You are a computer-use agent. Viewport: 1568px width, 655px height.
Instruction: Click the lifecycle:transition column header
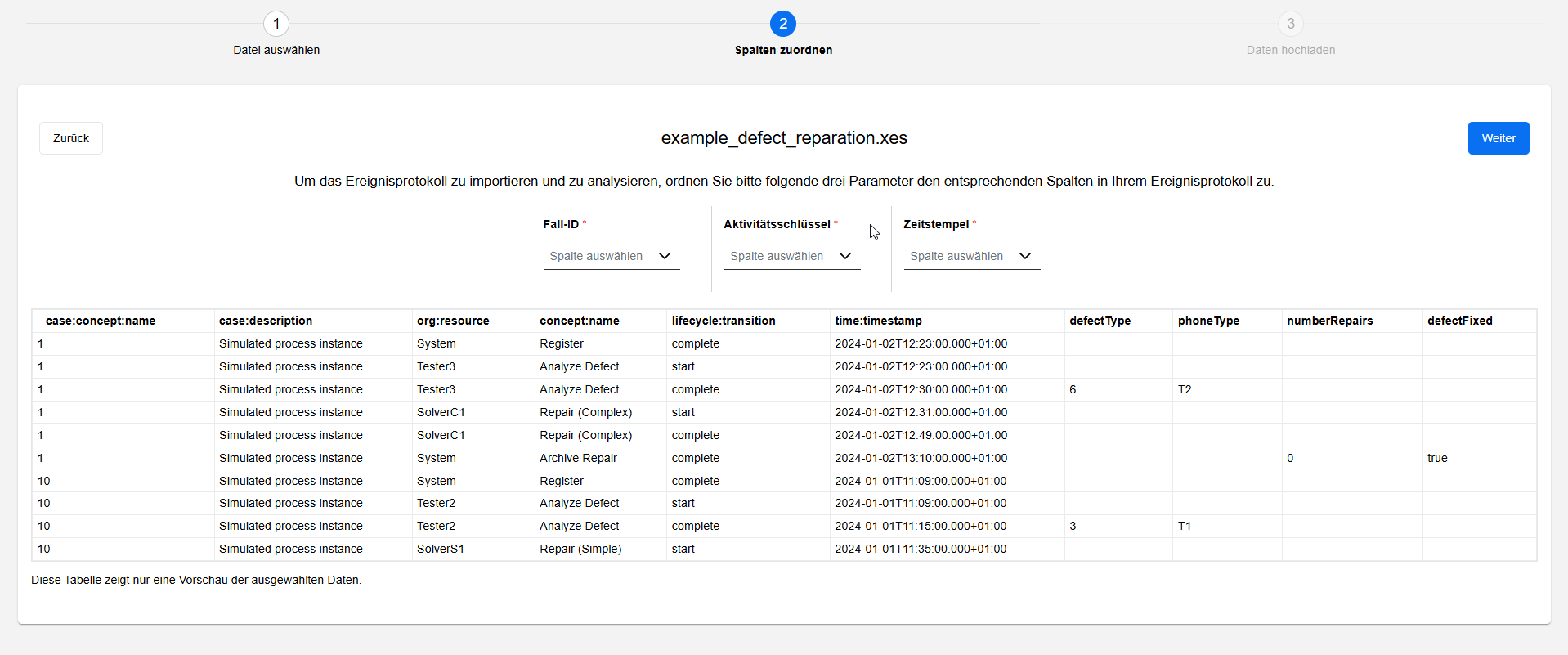pos(724,321)
